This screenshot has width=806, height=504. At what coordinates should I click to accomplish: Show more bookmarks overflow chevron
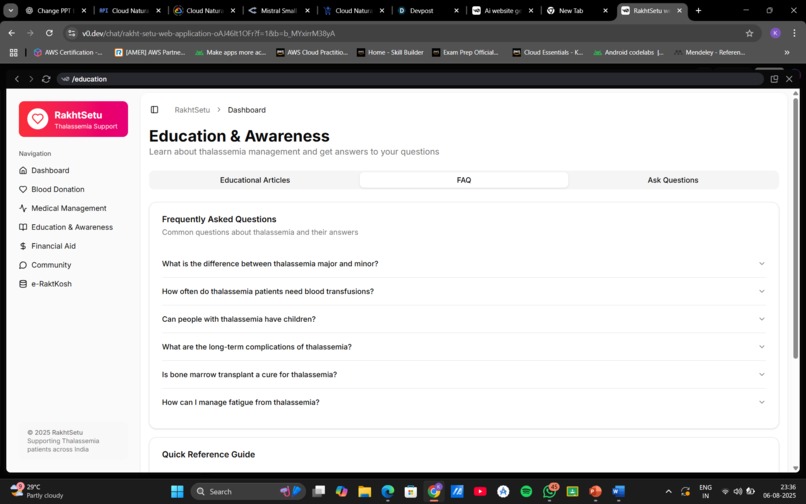pos(786,52)
